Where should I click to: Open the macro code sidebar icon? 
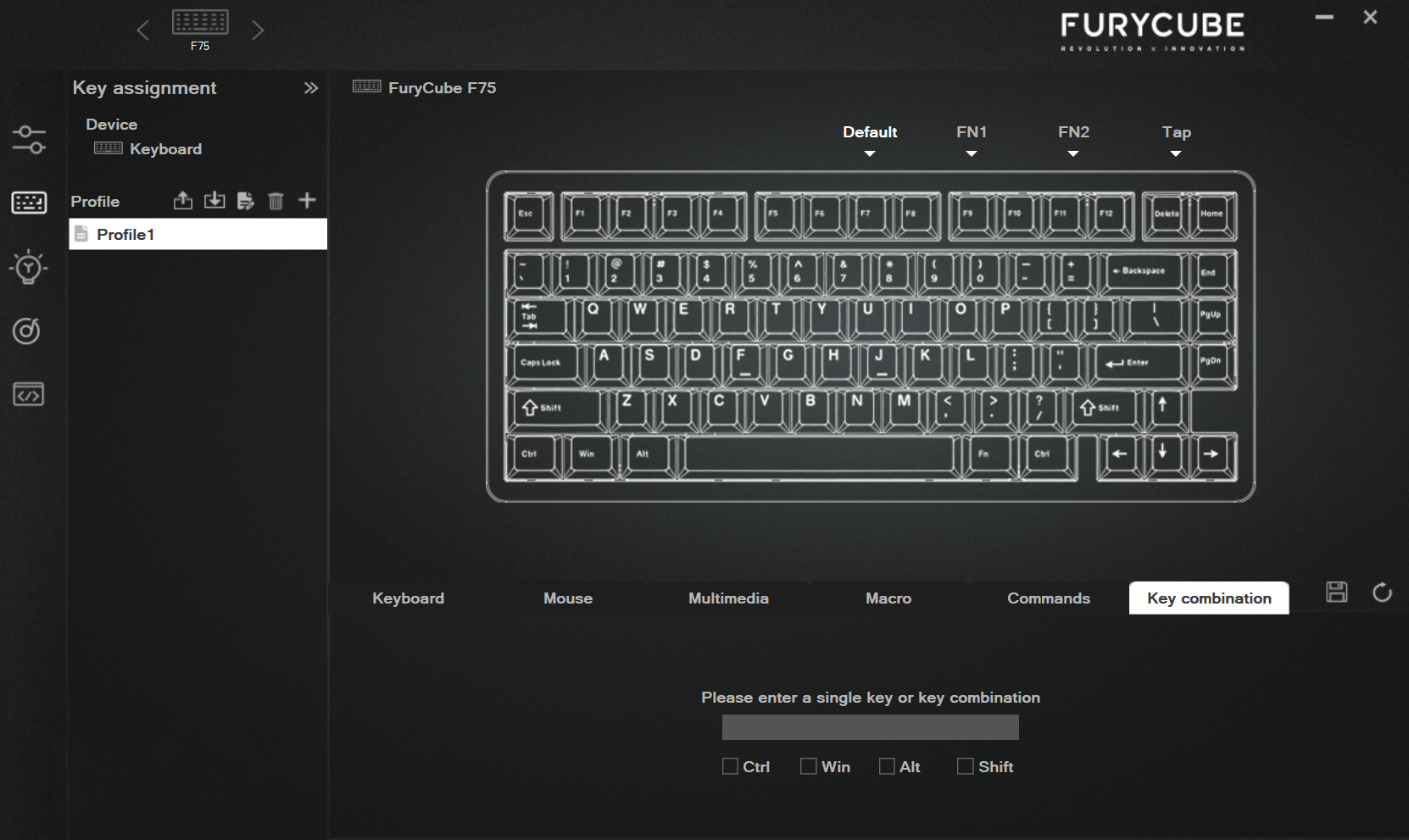(28, 394)
